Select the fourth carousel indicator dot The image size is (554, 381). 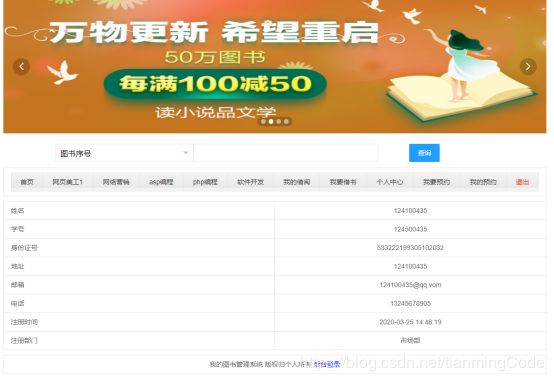[287, 122]
